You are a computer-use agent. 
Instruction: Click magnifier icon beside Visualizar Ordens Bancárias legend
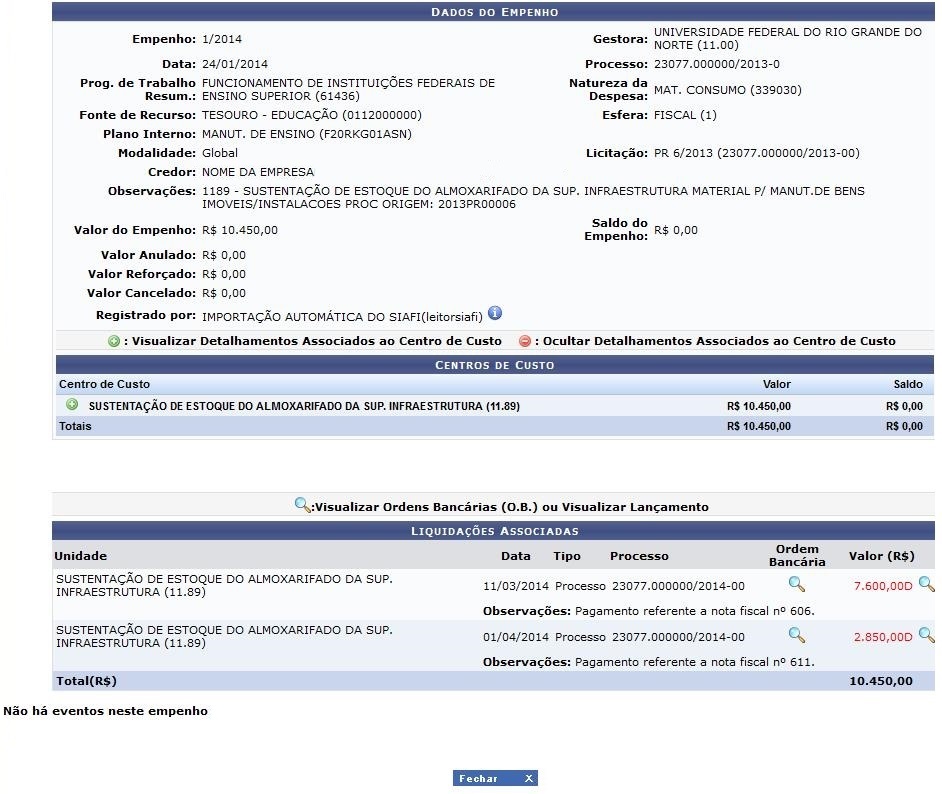[x=302, y=505]
